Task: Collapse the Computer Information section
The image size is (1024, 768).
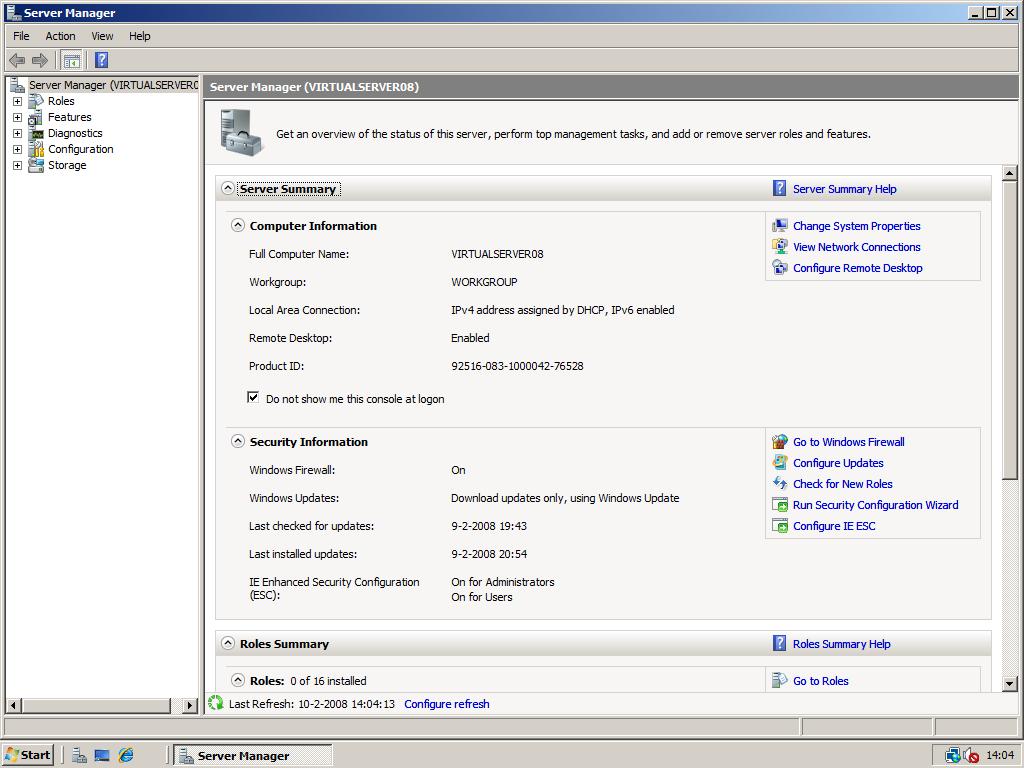Action: coord(238,225)
